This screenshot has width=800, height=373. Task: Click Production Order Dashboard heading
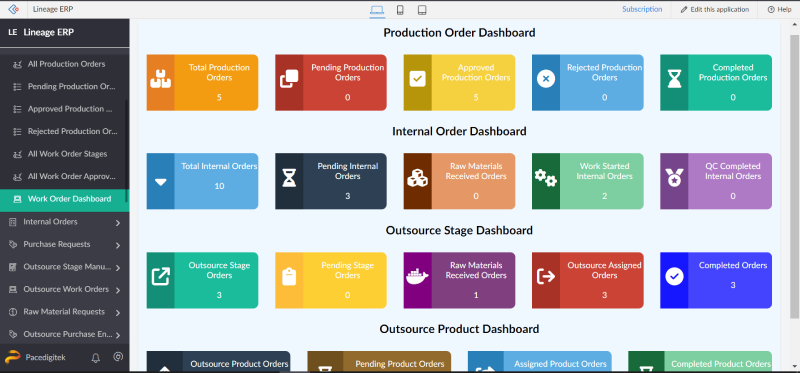[x=459, y=33]
